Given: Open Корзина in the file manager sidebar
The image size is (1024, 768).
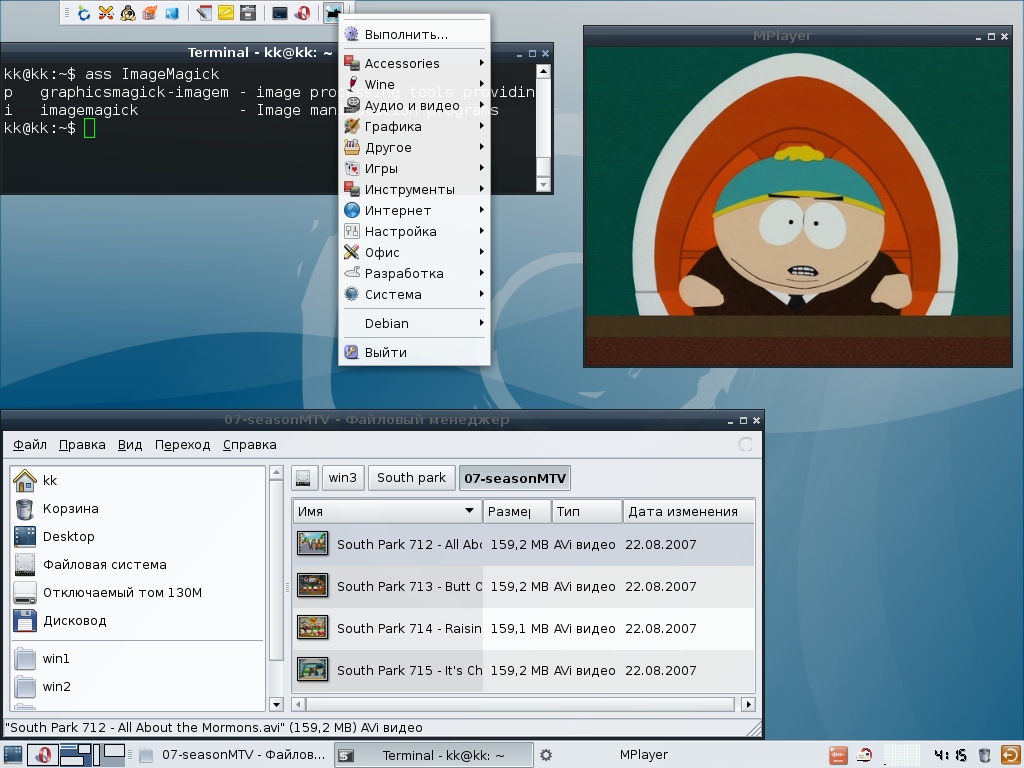Looking at the screenshot, I should [70, 509].
